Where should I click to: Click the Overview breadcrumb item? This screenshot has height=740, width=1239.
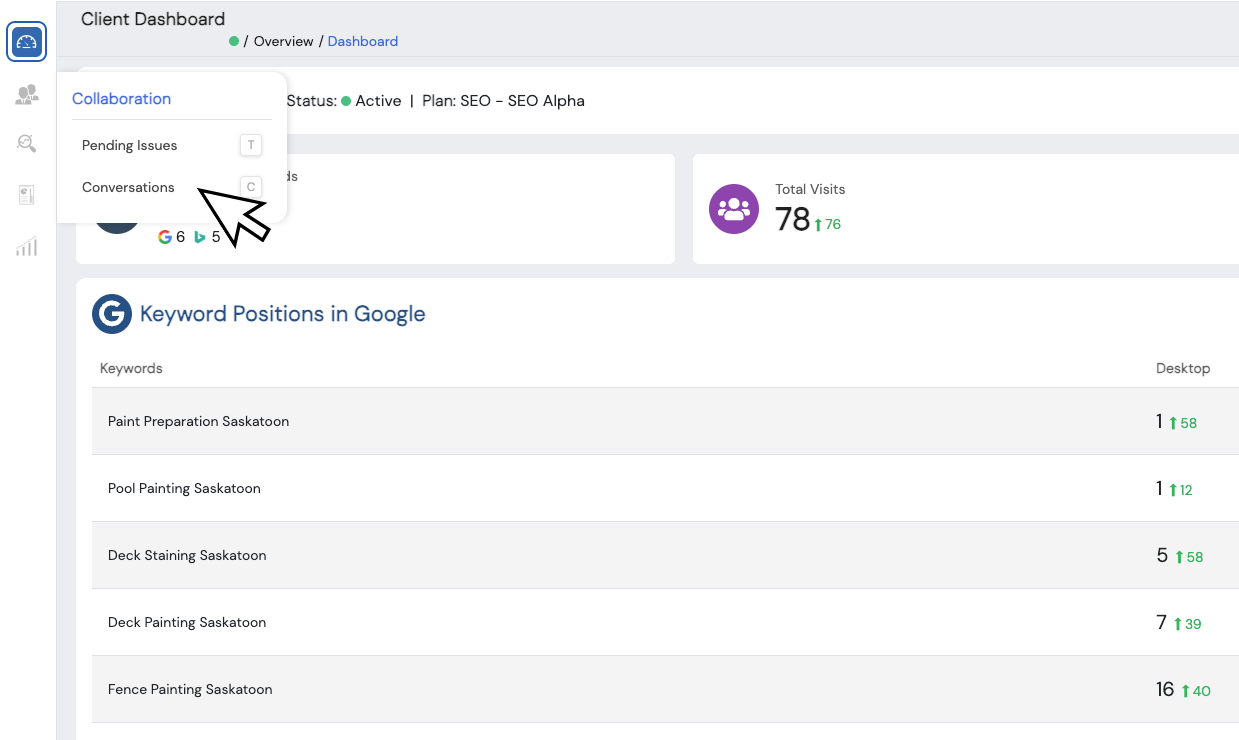pyautogui.click(x=283, y=42)
